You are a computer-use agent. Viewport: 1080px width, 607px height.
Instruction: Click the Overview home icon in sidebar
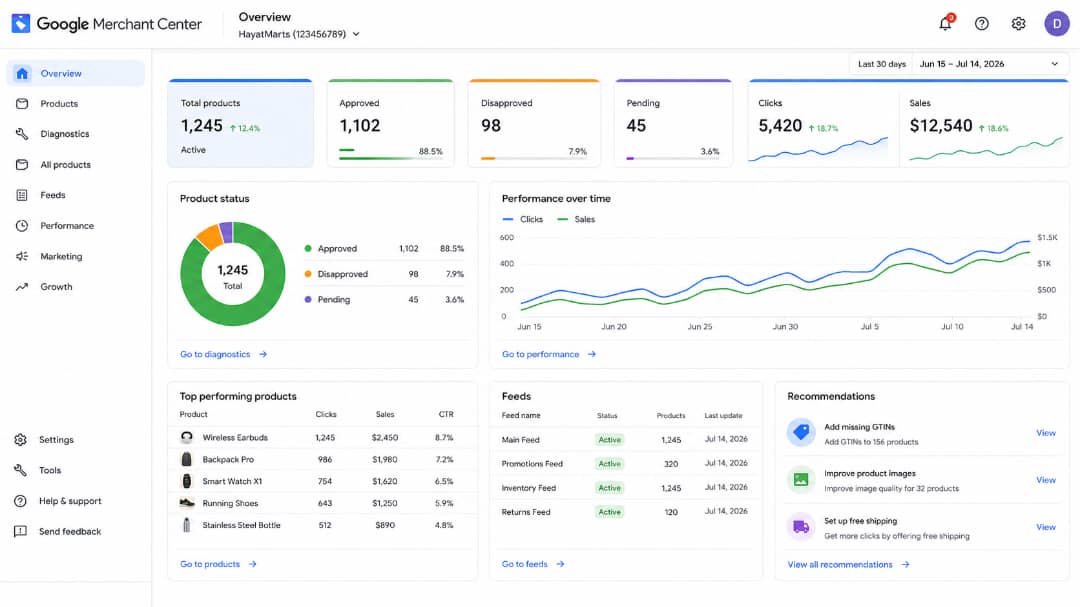22,73
